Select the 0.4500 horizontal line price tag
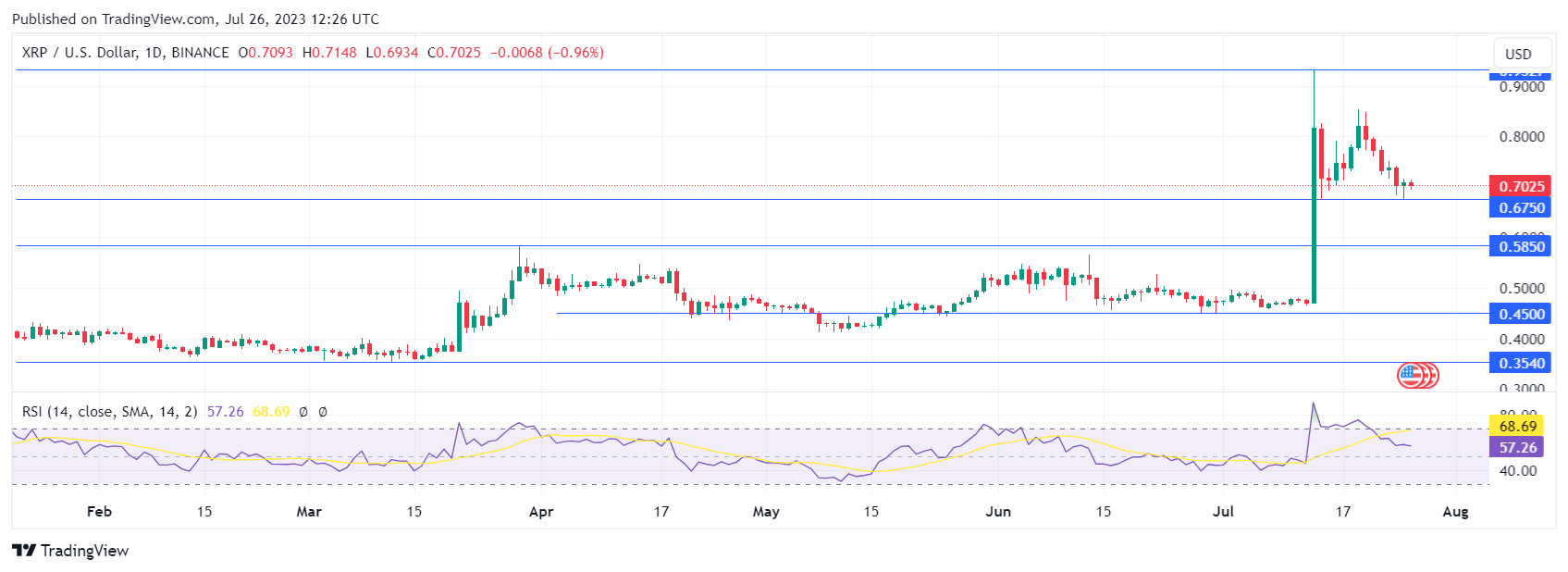 tap(1521, 314)
